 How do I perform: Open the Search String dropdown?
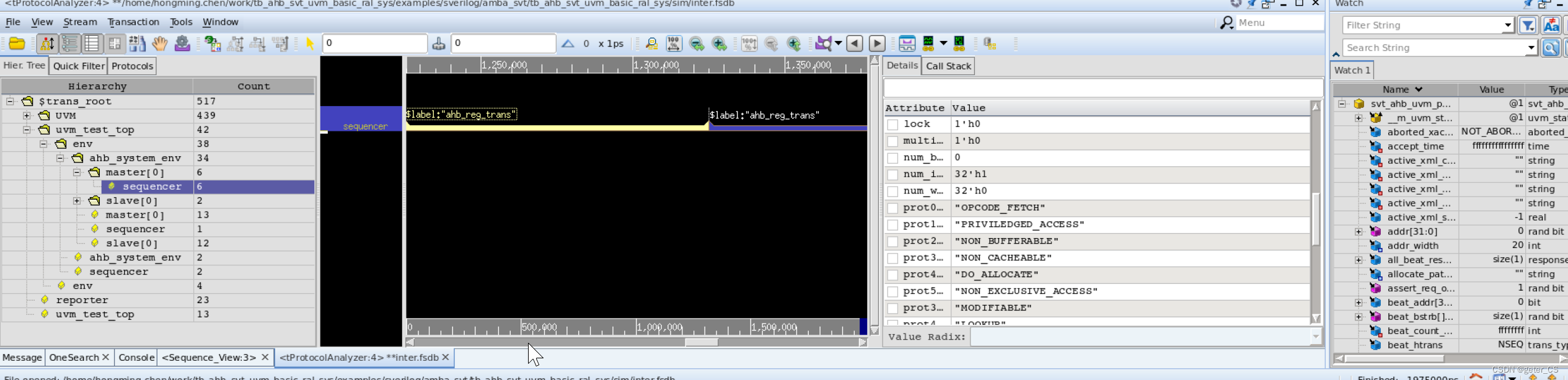[x=1531, y=48]
